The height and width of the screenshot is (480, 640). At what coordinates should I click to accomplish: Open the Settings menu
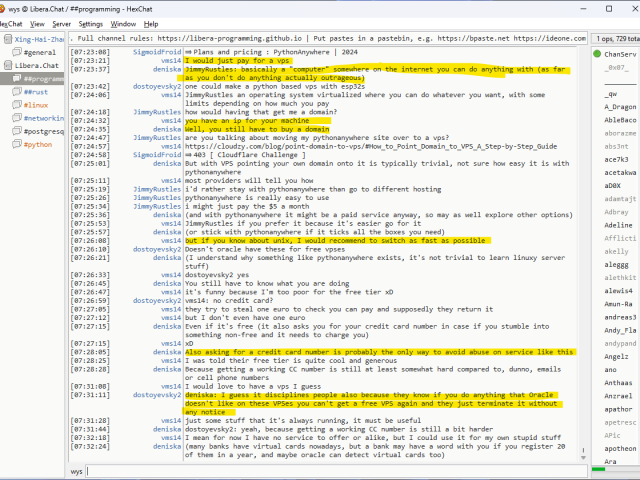click(90, 23)
